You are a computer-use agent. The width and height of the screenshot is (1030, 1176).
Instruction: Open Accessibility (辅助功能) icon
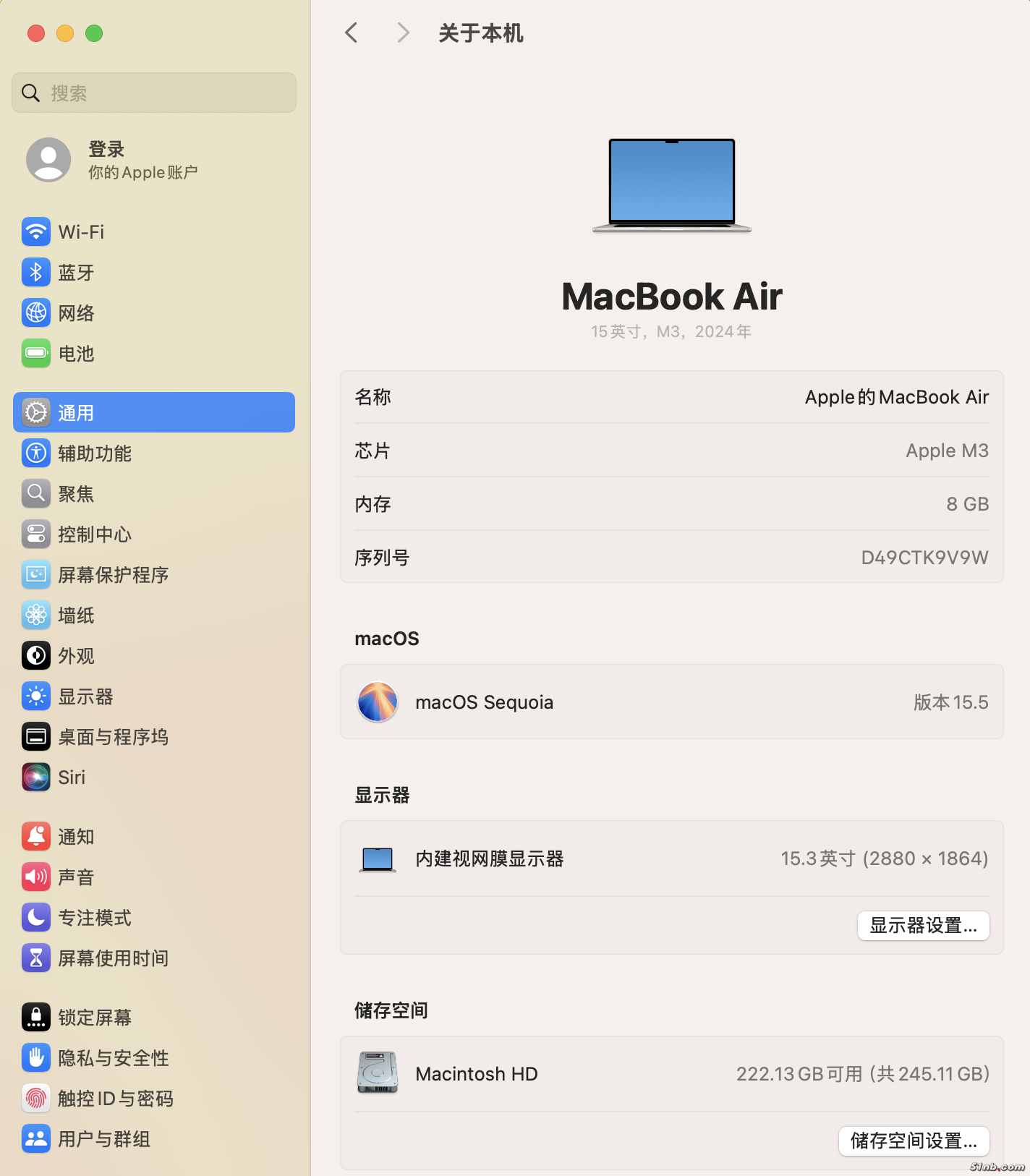[x=36, y=453]
